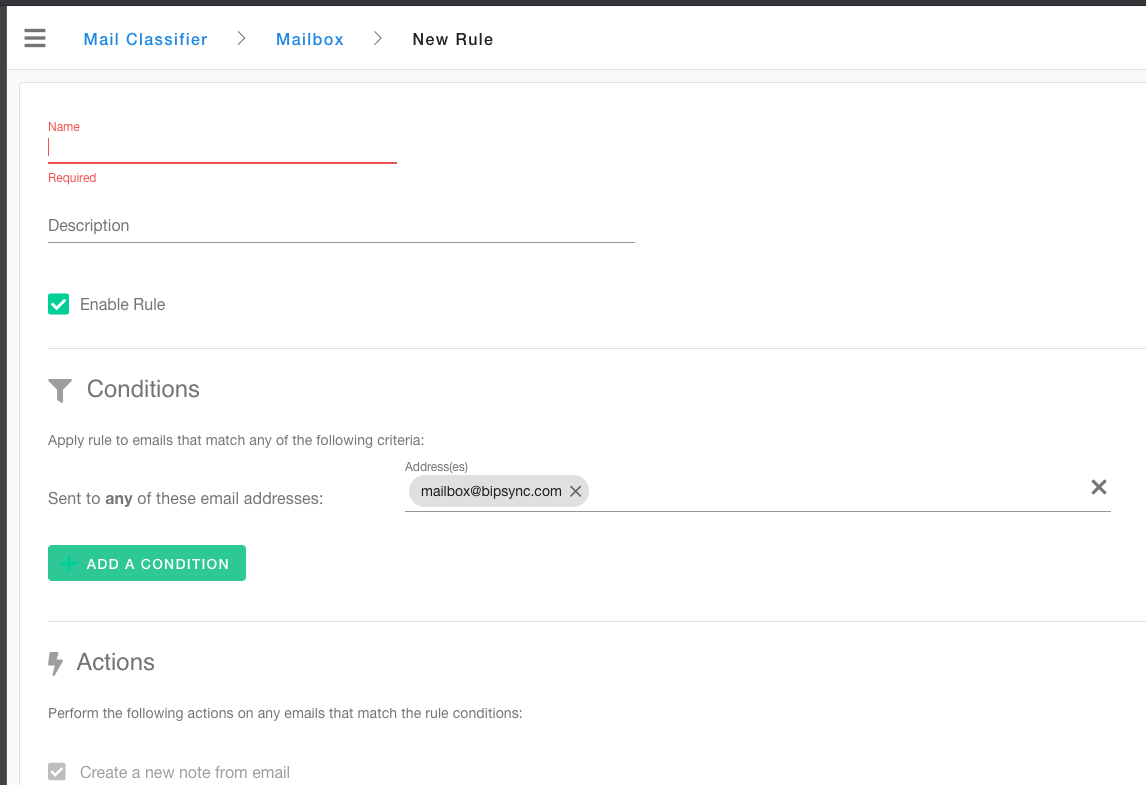Delete the sent-to email condition row
The height and width of the screenshot is (785, 1146).
(x=1098, y=488)
